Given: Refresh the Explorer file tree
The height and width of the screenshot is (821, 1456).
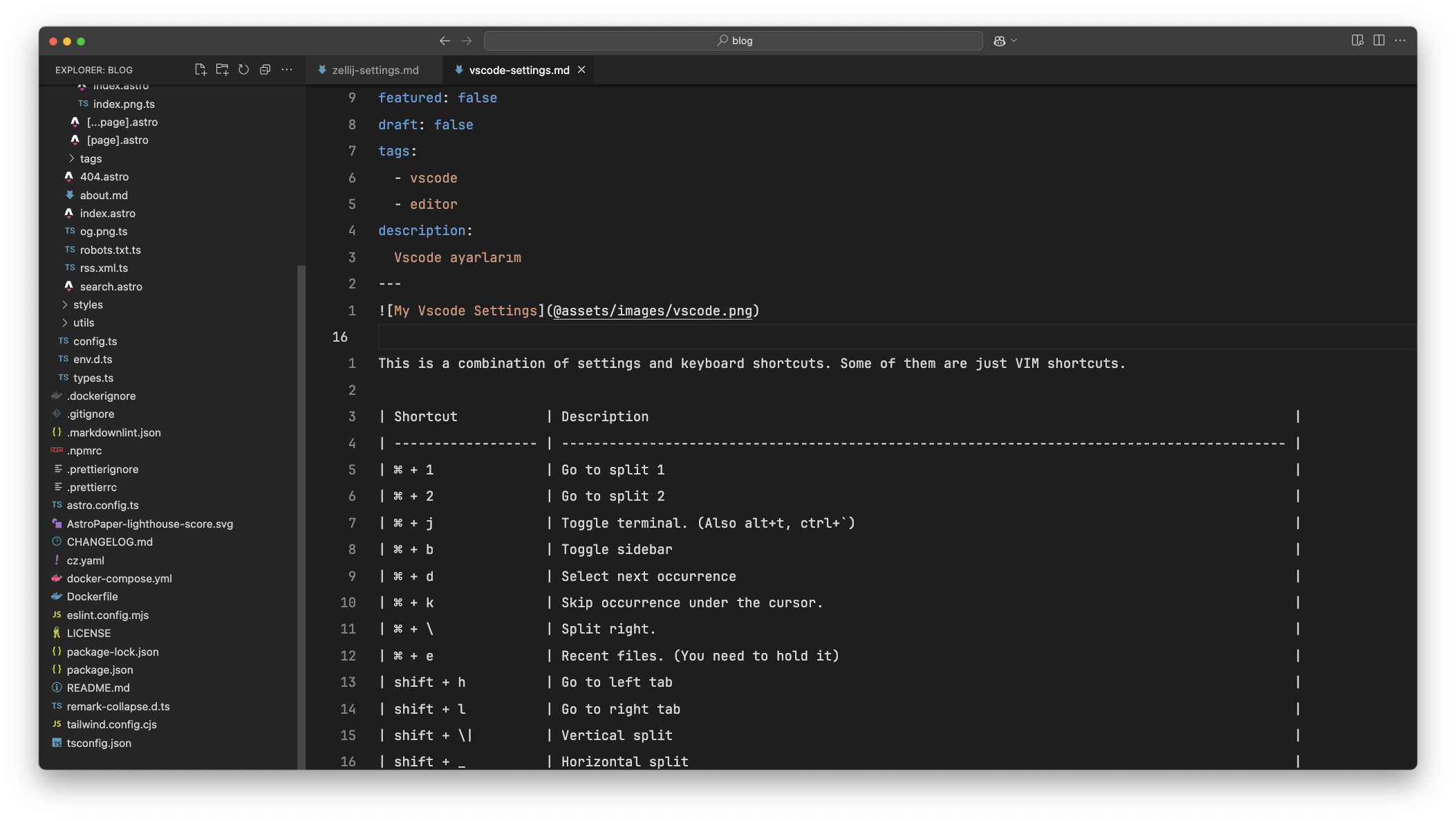Looking at the screenshot, I should [243, 70].
